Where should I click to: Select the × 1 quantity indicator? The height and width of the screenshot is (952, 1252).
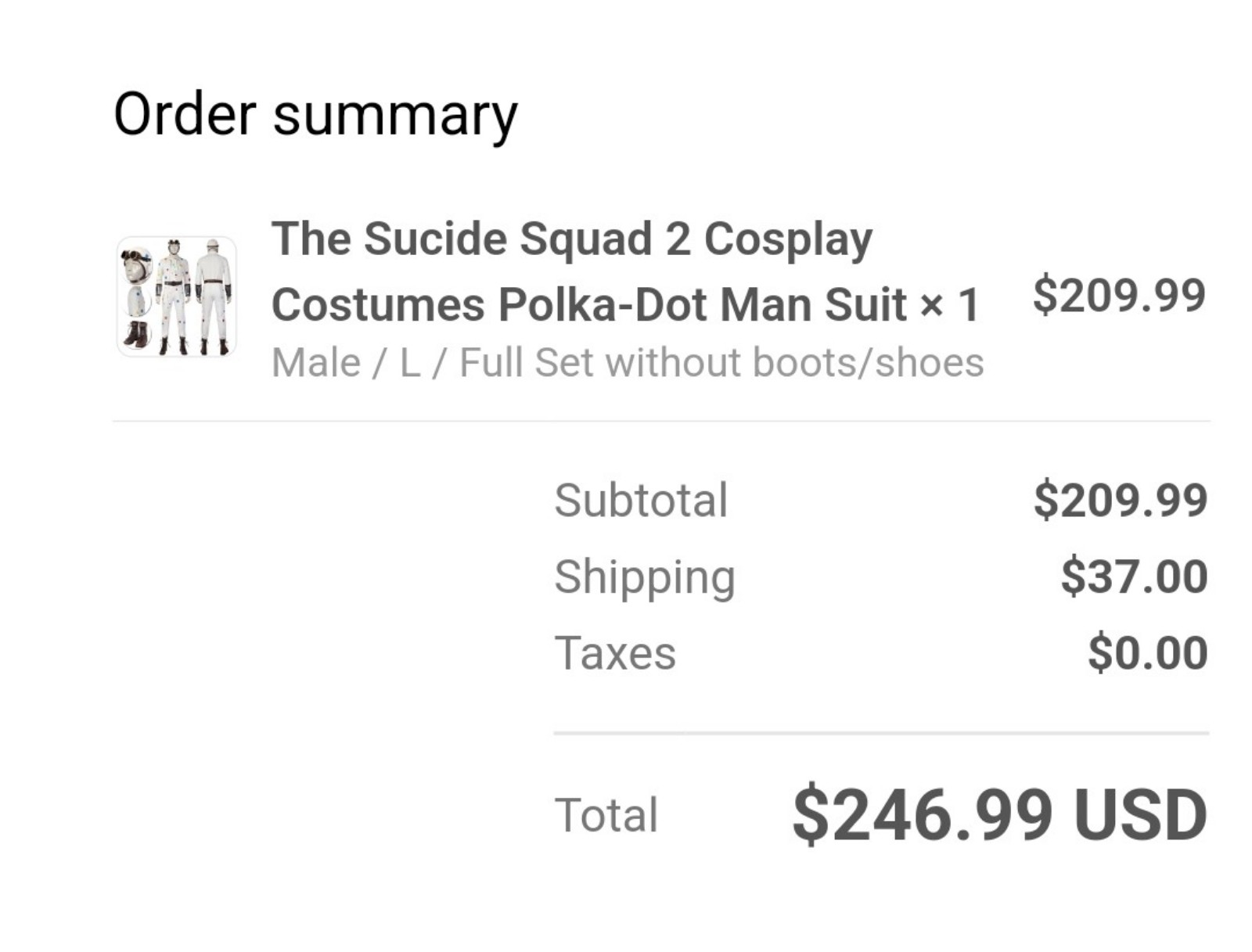pyautogui.click(x=949, y=304)
